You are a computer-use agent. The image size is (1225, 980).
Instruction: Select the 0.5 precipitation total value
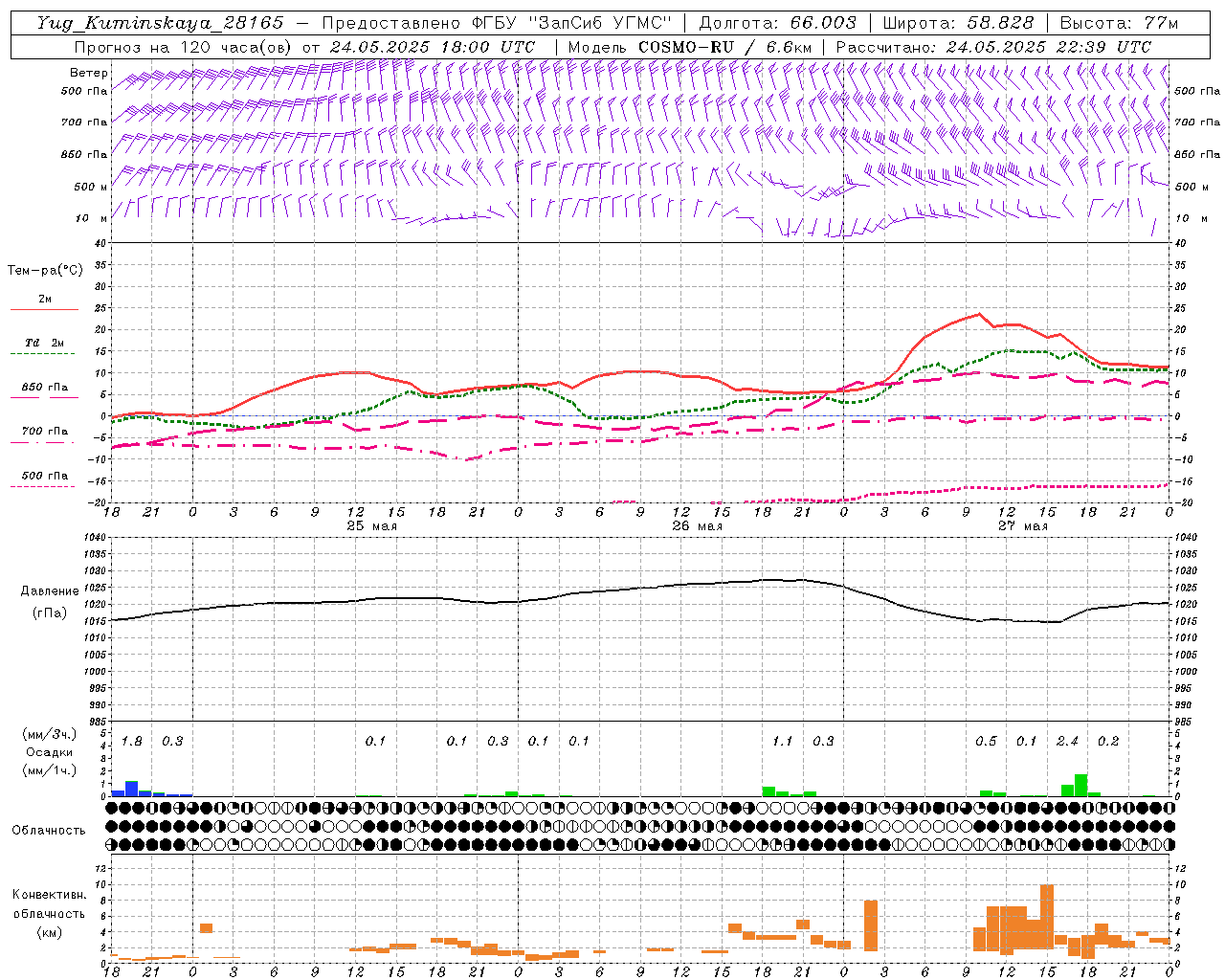click(986, 742)
